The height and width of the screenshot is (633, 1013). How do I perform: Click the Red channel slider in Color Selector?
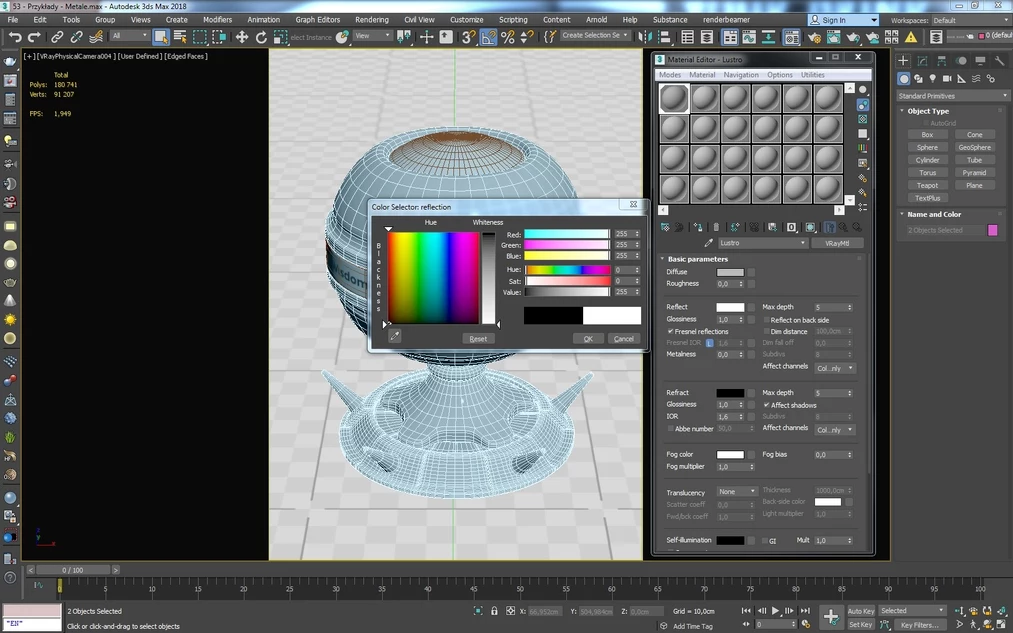567,234
